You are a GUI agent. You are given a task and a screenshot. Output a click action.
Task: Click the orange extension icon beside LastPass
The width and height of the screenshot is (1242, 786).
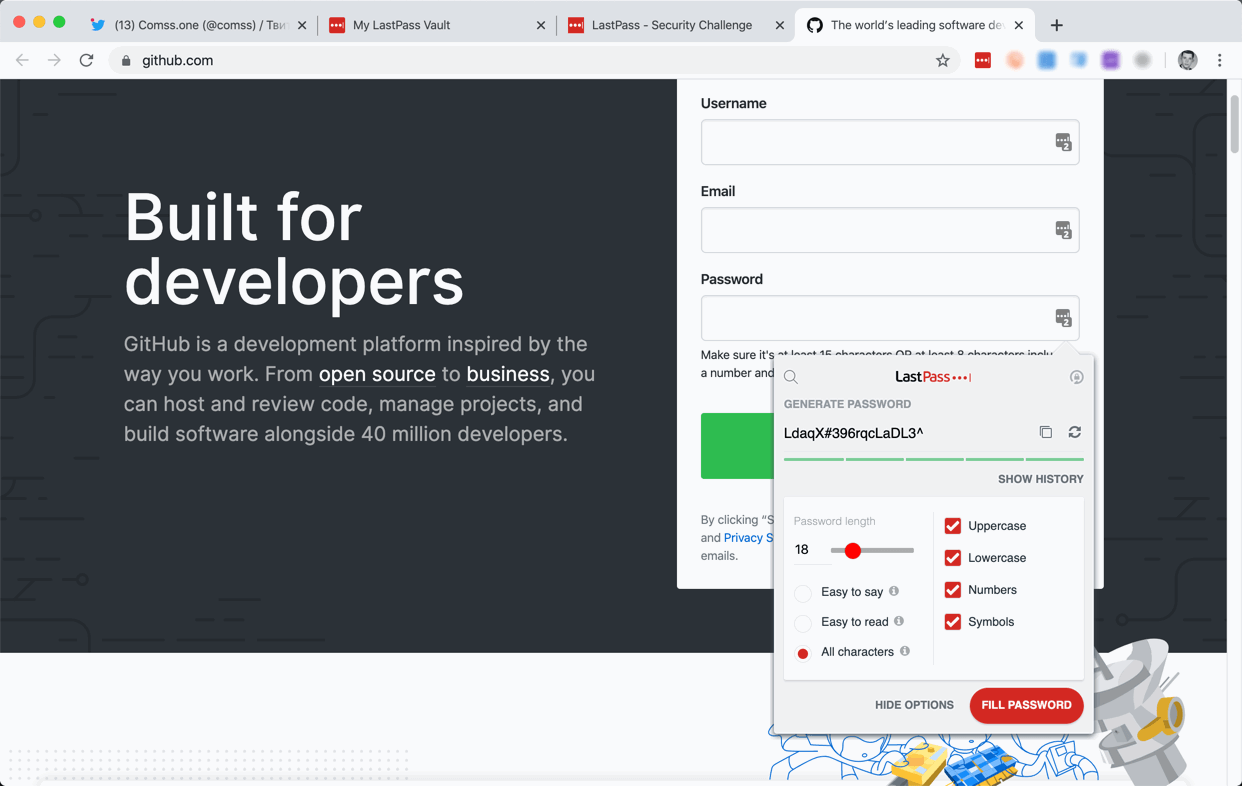pos(1015,61)
